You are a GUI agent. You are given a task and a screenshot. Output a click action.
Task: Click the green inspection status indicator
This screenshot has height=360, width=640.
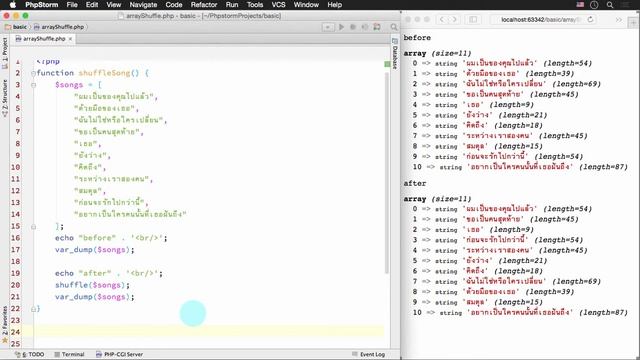[x=387, y=64]
